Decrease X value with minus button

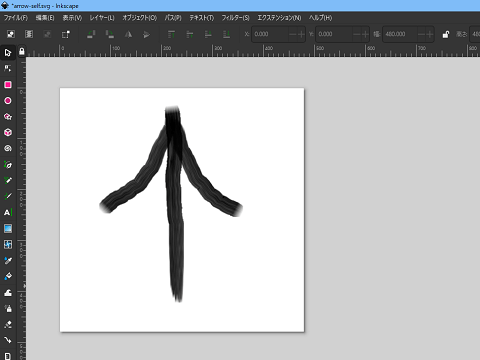(x=293, y=34)
